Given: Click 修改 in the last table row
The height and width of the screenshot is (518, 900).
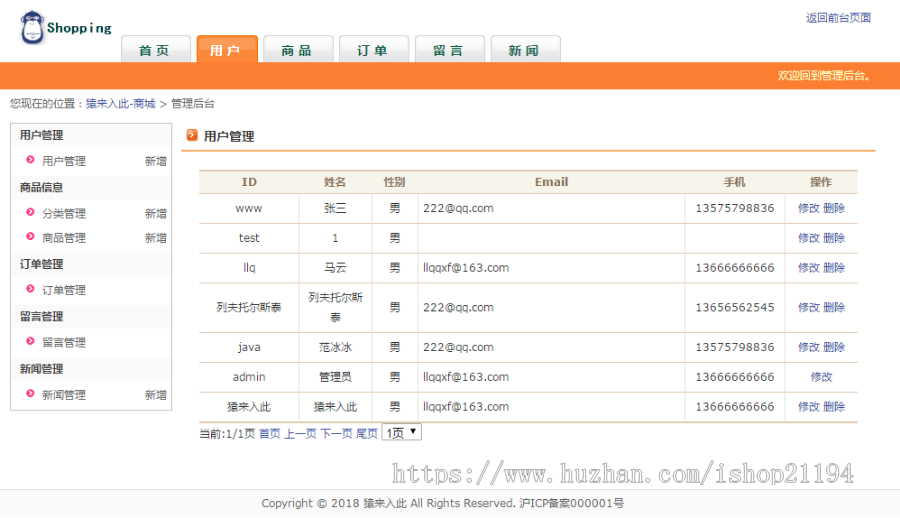Looking at the screenshot, I should point(809,407).
